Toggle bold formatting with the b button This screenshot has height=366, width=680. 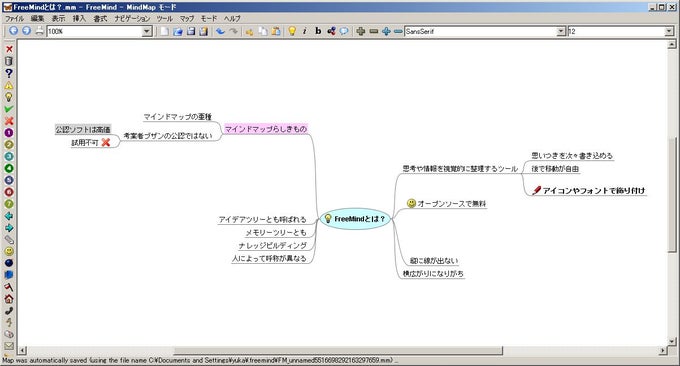point(318,31)
